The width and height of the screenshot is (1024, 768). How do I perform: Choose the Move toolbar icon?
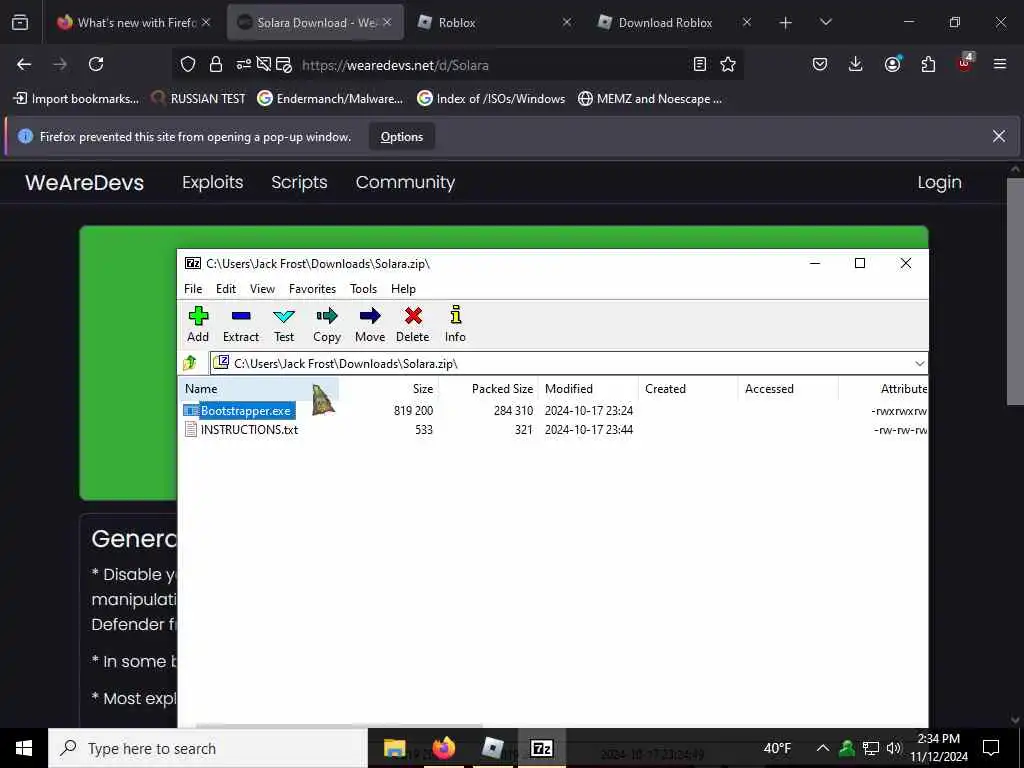(370, 325)
